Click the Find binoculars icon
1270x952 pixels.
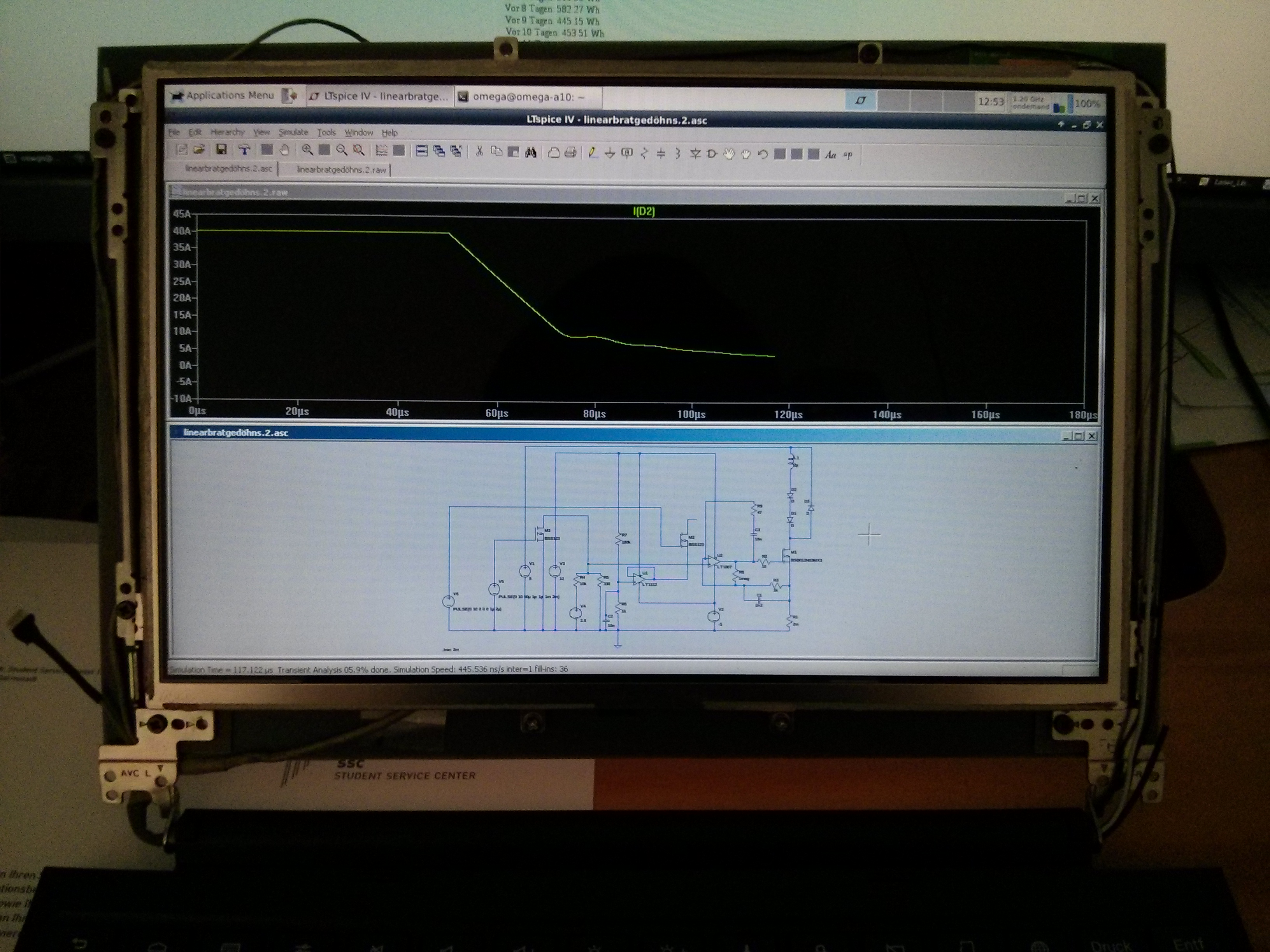(531, 152)
